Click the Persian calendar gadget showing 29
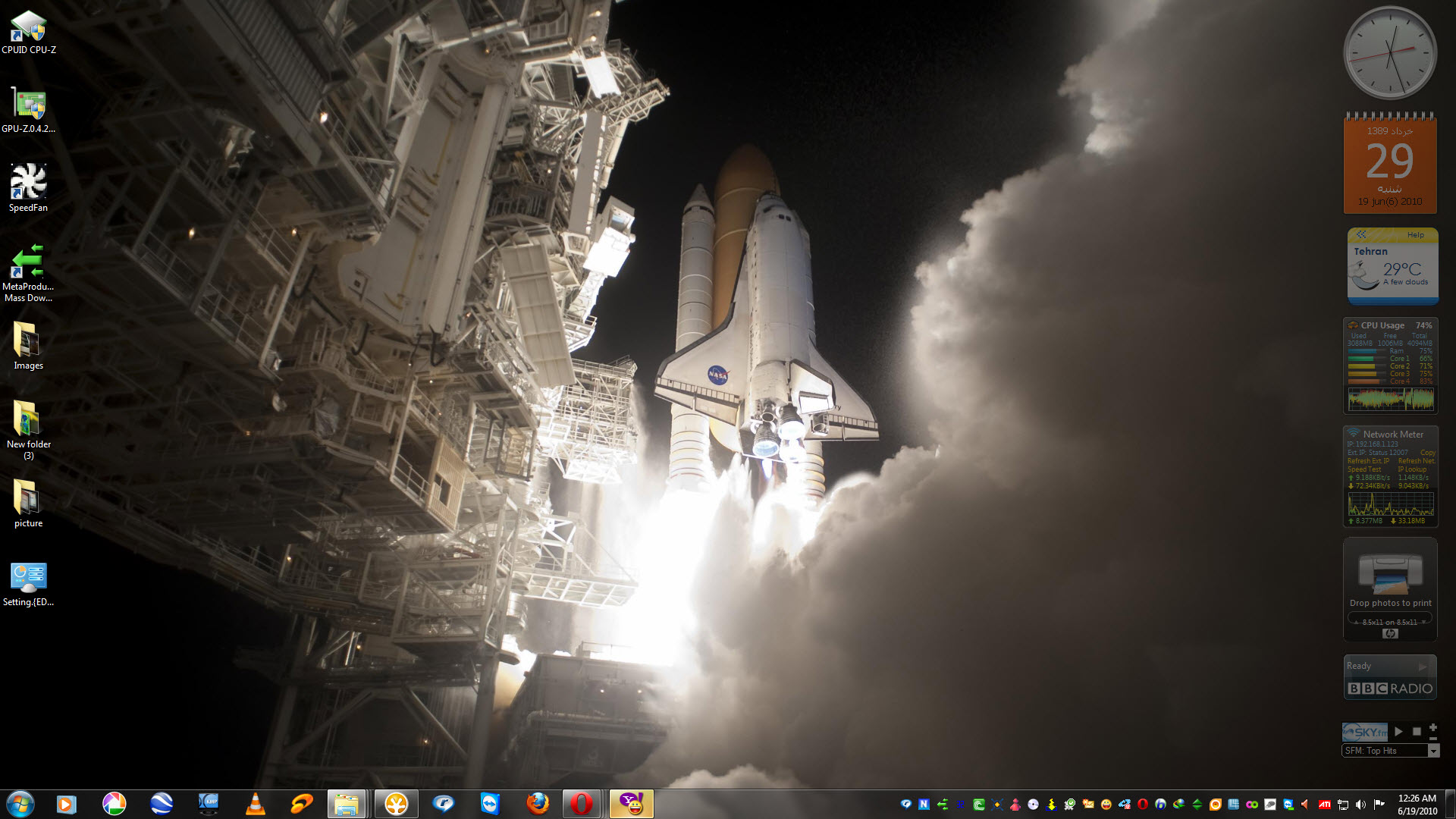1456x819 pixels. (1390, 163)
